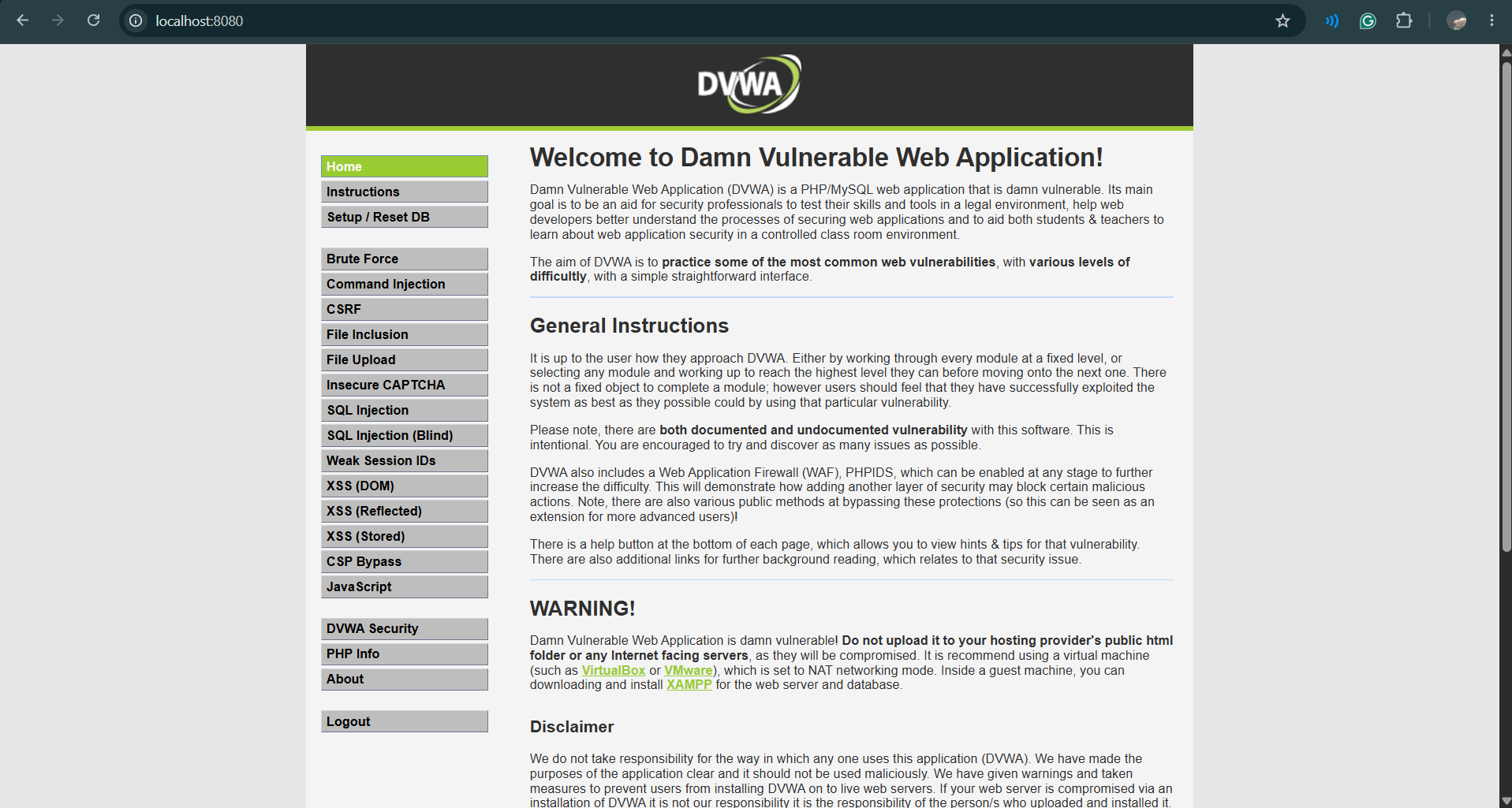Open the JavaScript module
This screenshot has width=1512, height=808.
405,586
